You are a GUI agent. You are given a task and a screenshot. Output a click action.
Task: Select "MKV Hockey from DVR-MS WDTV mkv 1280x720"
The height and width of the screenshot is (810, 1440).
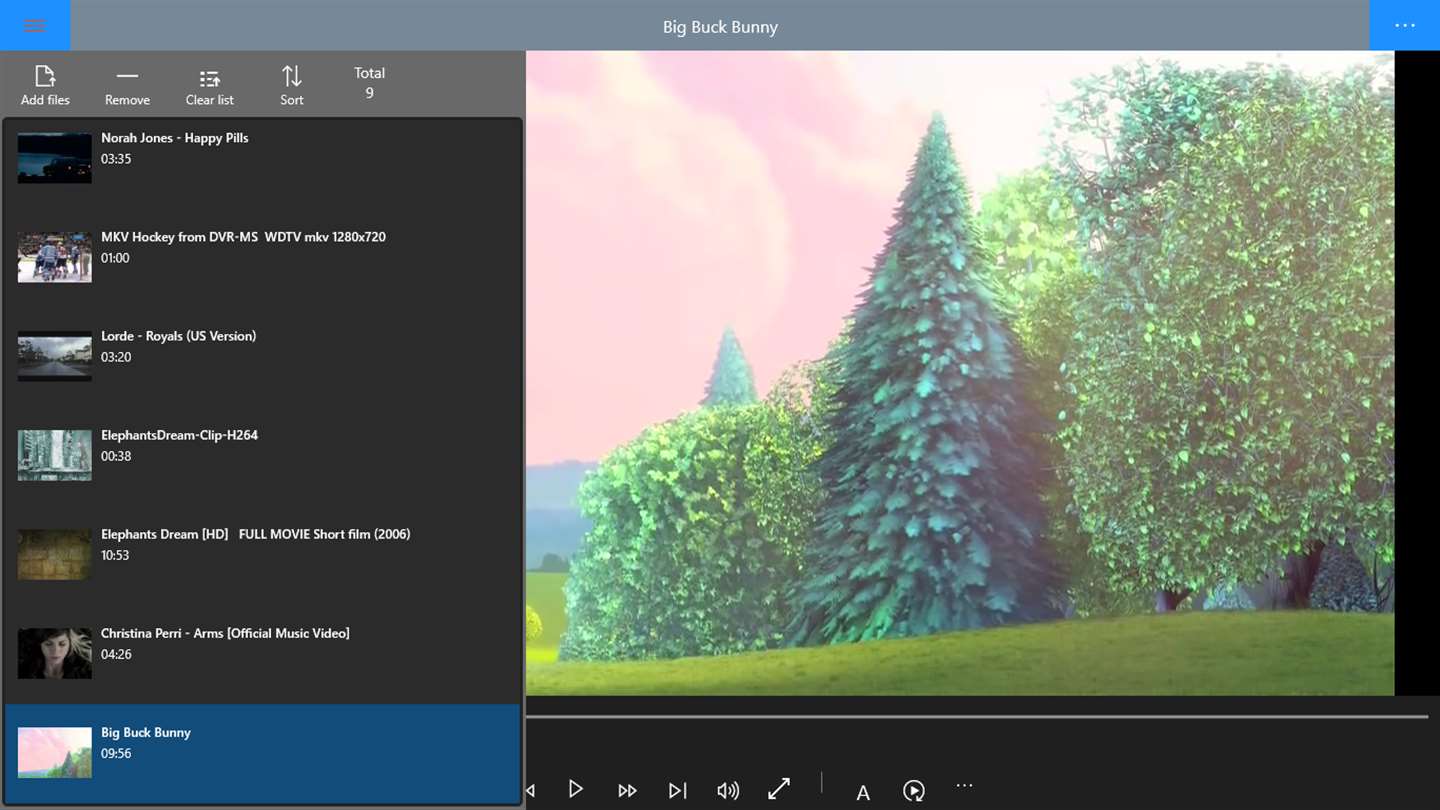[x=243, y=237]
